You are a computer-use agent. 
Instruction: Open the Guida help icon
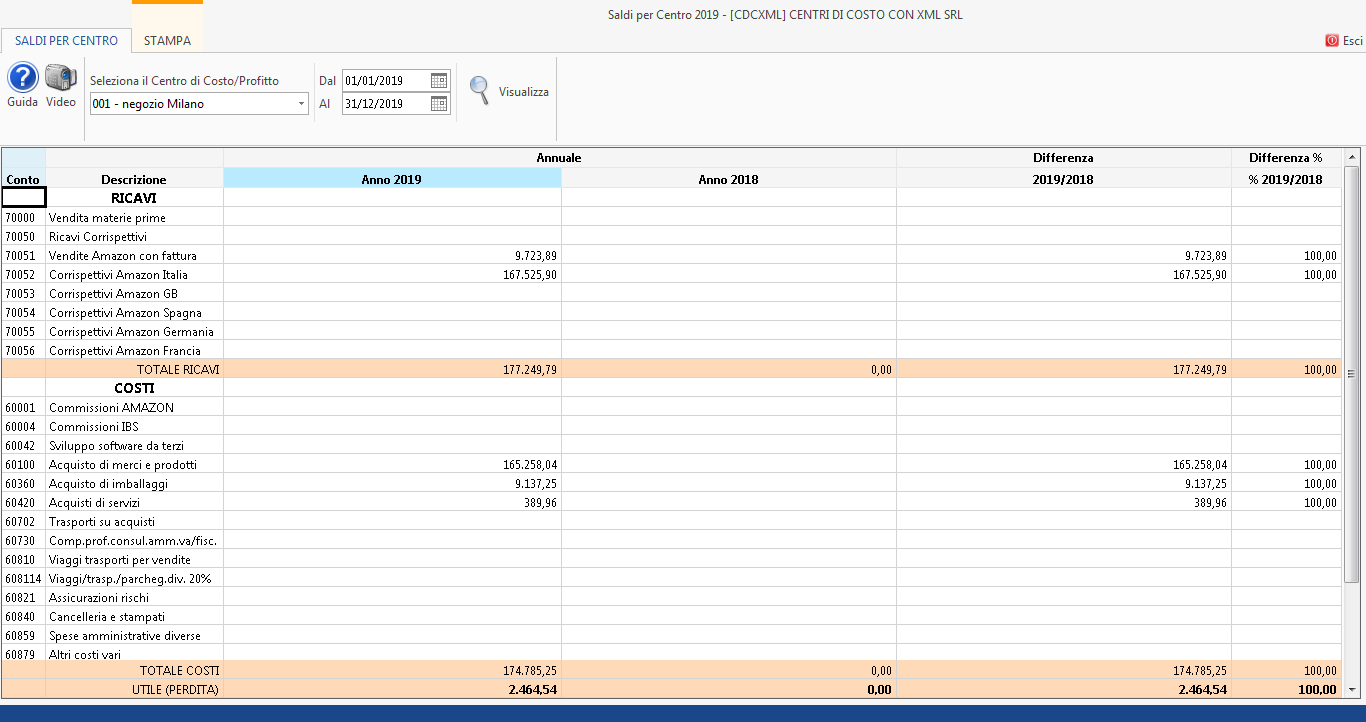(23, 78)
